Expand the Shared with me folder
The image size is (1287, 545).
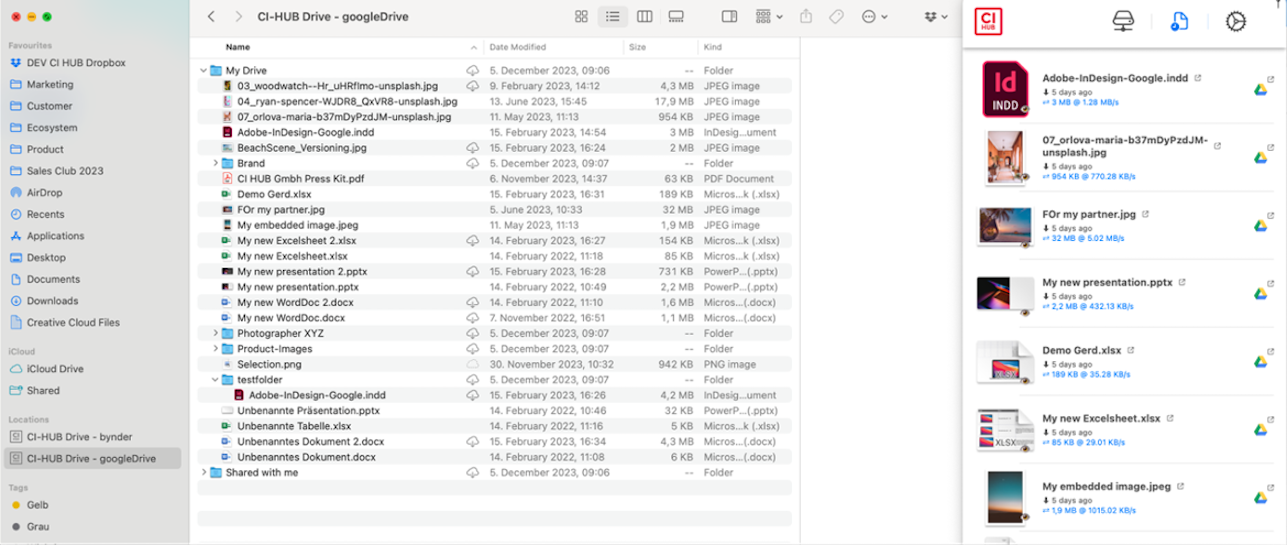(204, 472)
